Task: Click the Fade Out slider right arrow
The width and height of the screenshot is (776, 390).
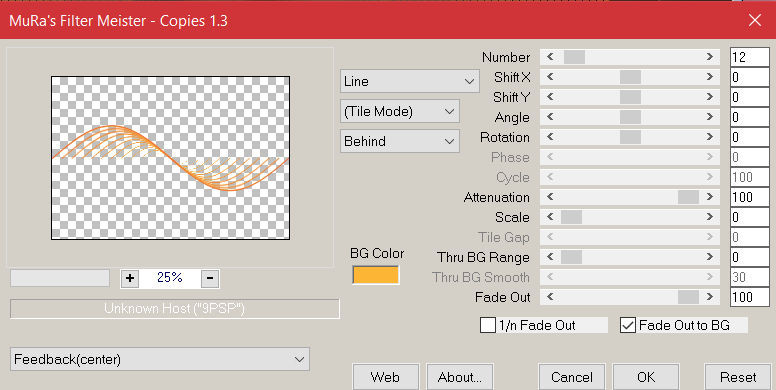Action: tap(710, 297)
